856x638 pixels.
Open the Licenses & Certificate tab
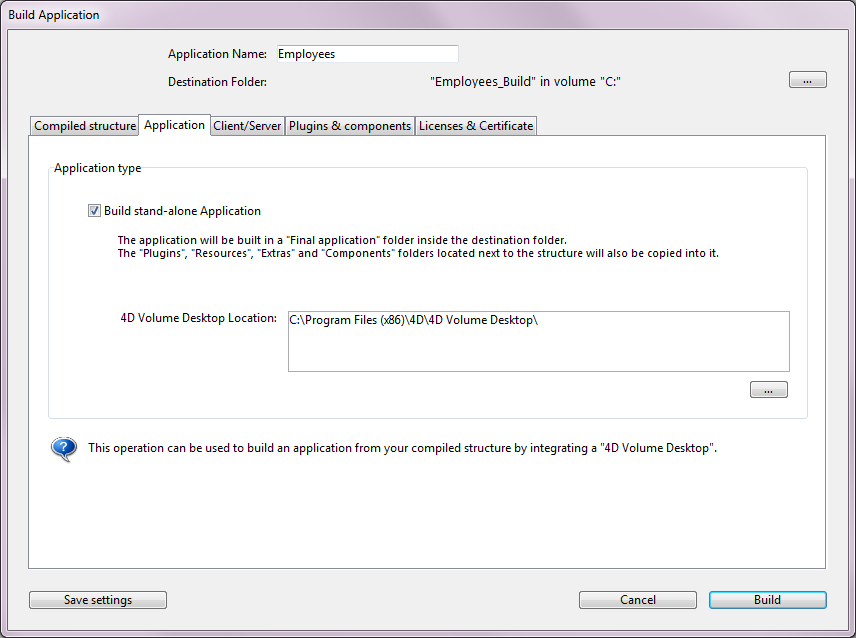click(476, 126)
